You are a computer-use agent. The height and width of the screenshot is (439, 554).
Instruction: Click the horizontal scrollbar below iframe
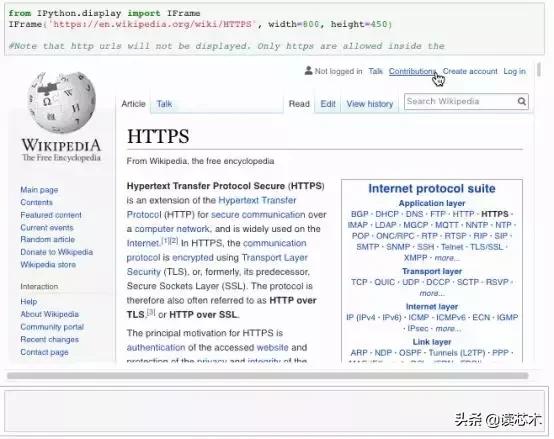[267, 376]
